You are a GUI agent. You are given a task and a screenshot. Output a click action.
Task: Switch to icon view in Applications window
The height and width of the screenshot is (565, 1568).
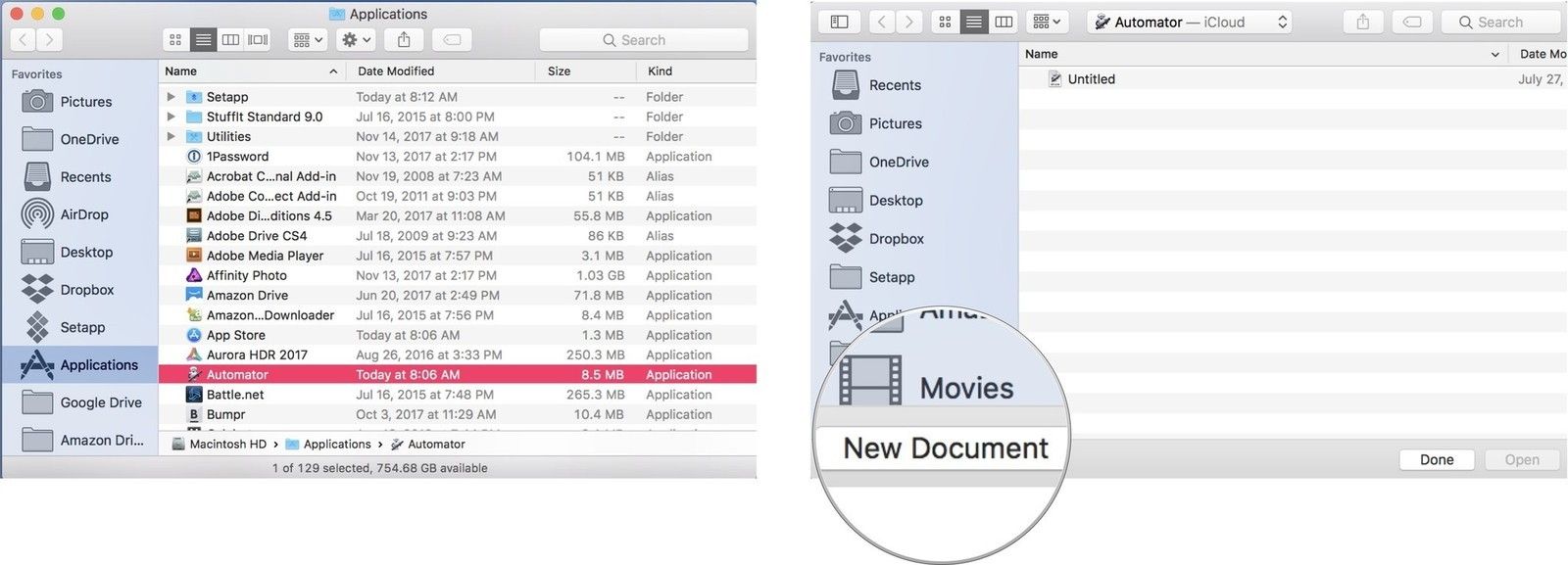pos(175,40)
